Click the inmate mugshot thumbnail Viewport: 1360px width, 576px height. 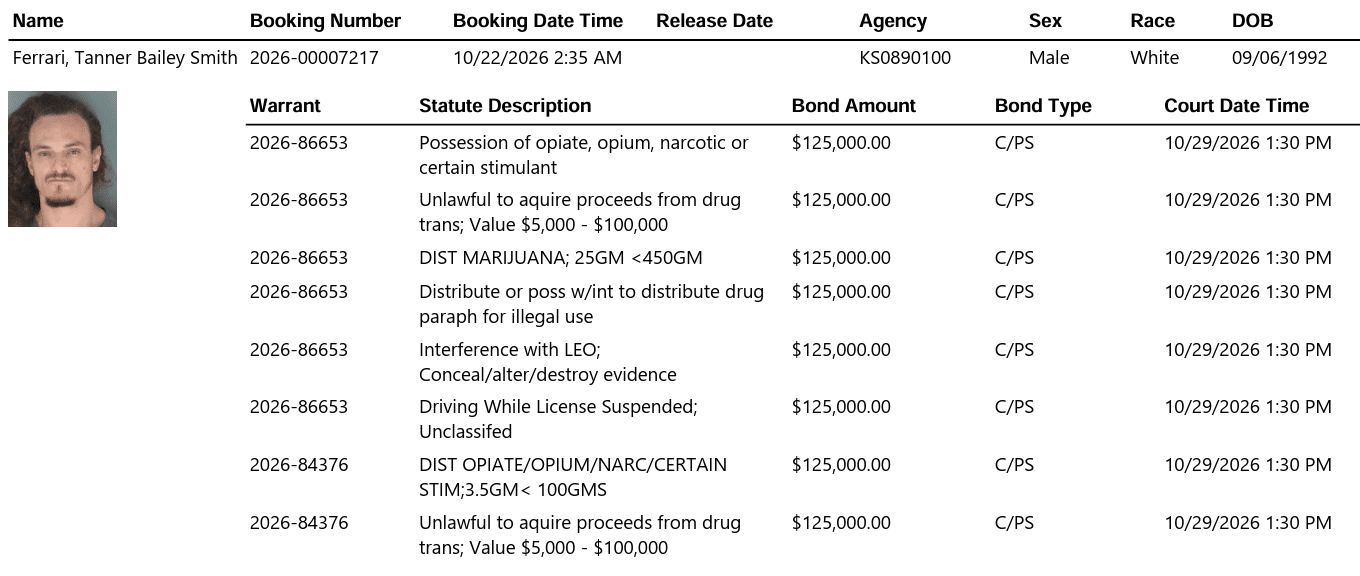click(x=62, y=159)
